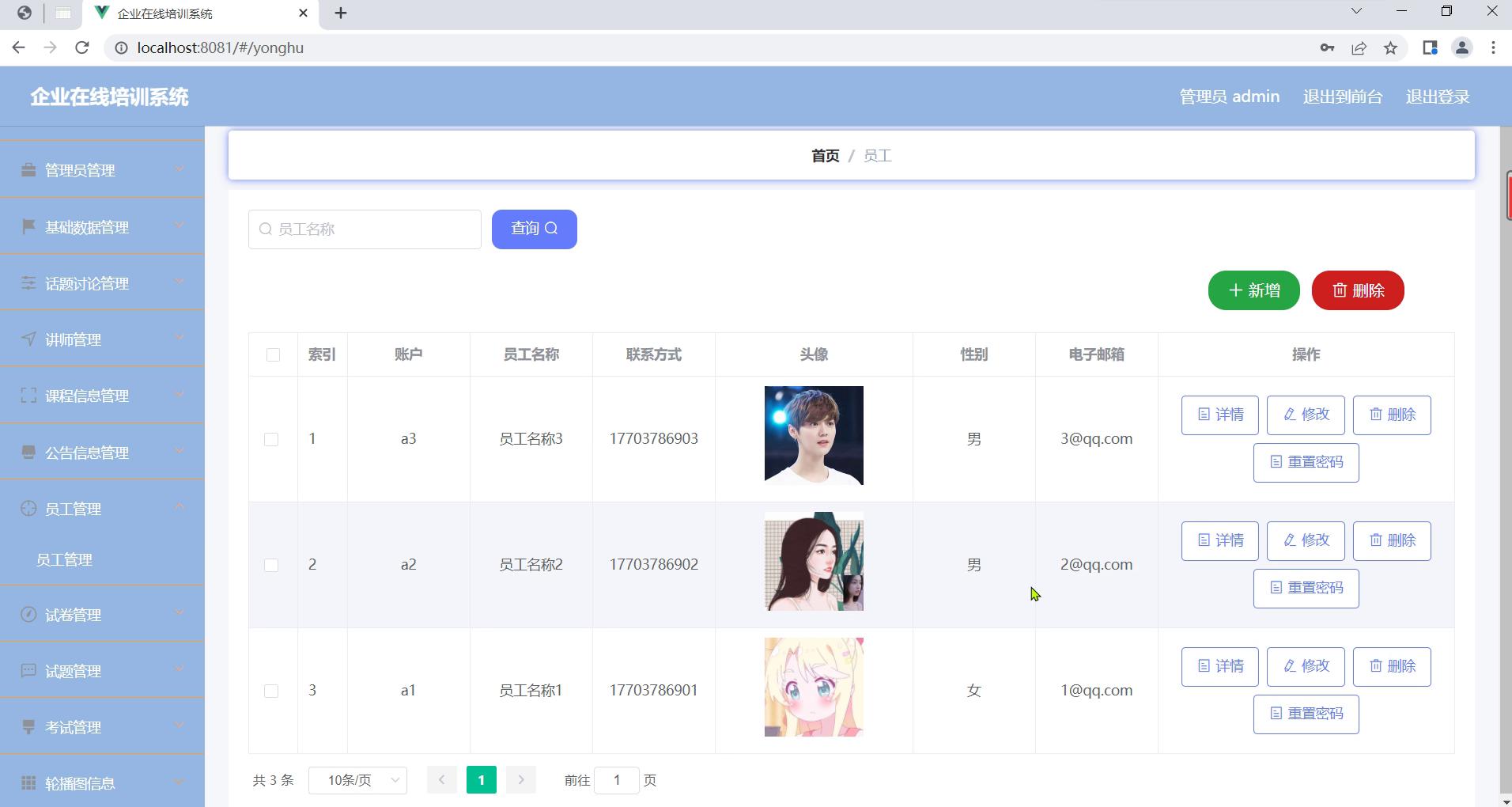Tick the checkbox for row a3
This screenshot has height=807, width=1512.
(271, 439)
